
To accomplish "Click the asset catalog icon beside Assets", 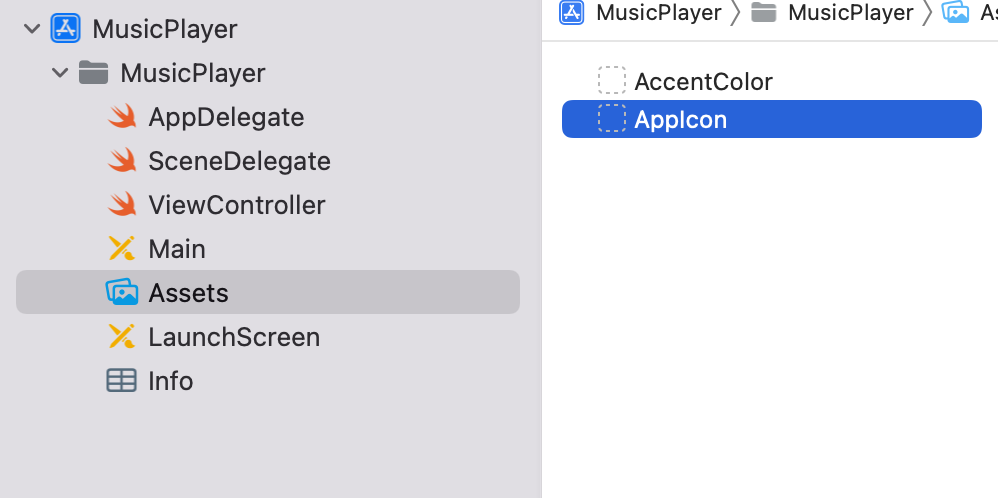I will coord(122,292).
